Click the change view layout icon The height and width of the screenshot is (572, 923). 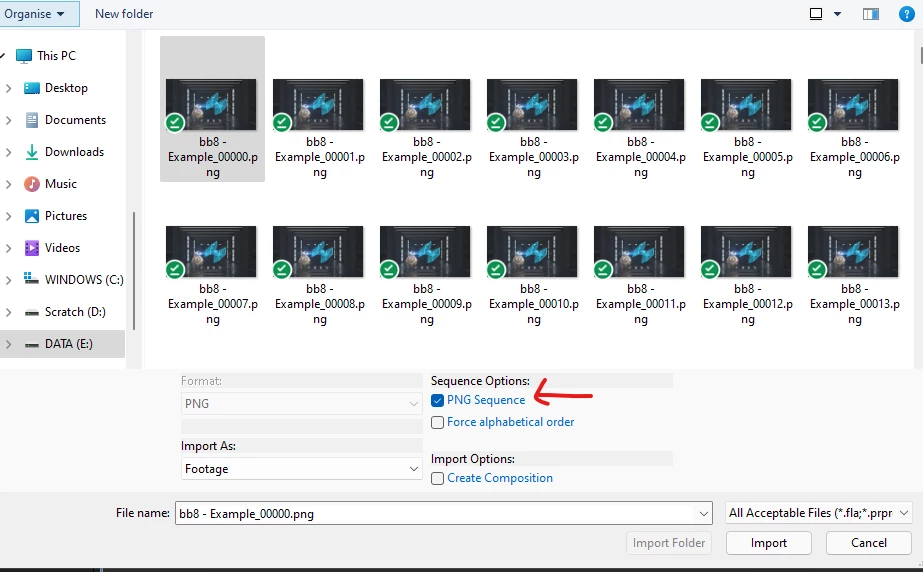pos(816,14)
